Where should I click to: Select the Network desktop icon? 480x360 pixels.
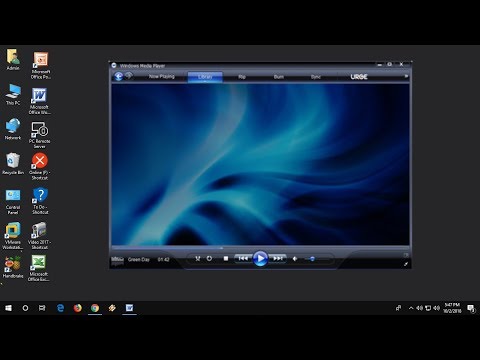tap(13, 129)
